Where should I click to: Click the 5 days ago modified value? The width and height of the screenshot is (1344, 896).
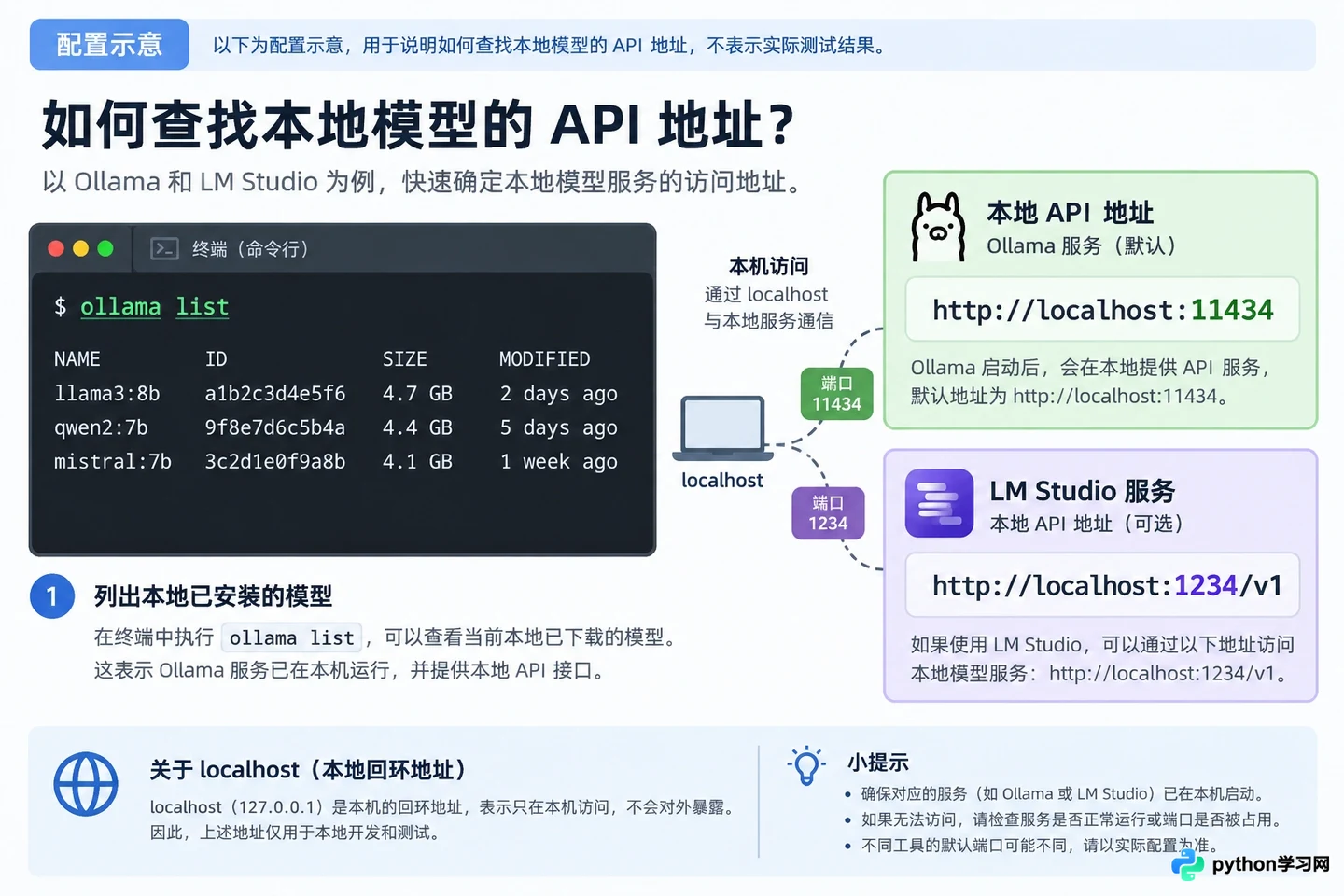558,427
